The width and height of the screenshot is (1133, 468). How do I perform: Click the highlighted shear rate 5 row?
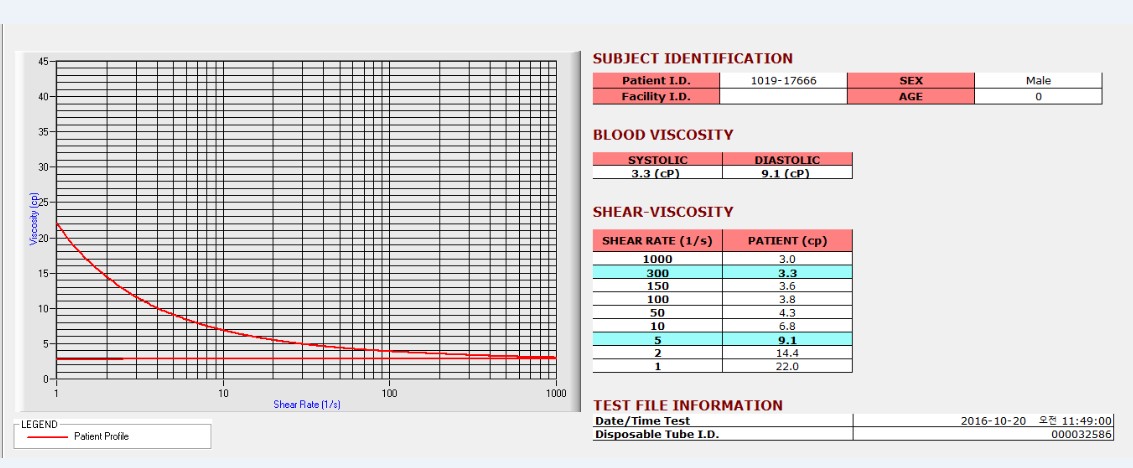723,339
